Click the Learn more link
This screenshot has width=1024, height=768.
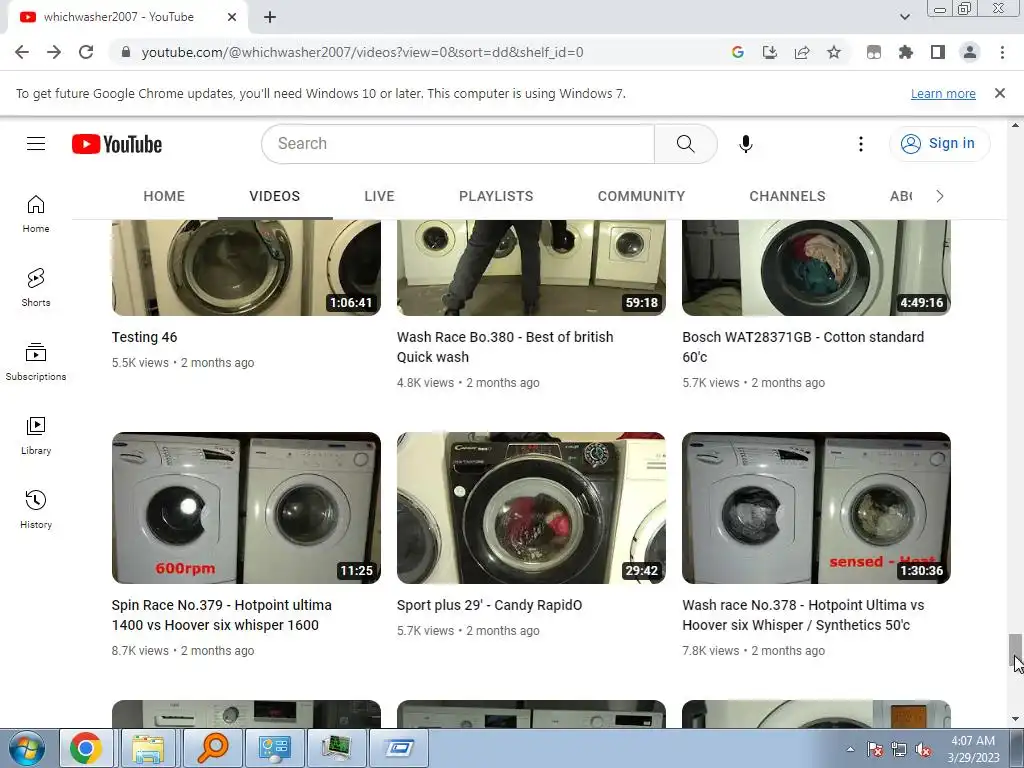pyautogui.click(x=943, y=93)
